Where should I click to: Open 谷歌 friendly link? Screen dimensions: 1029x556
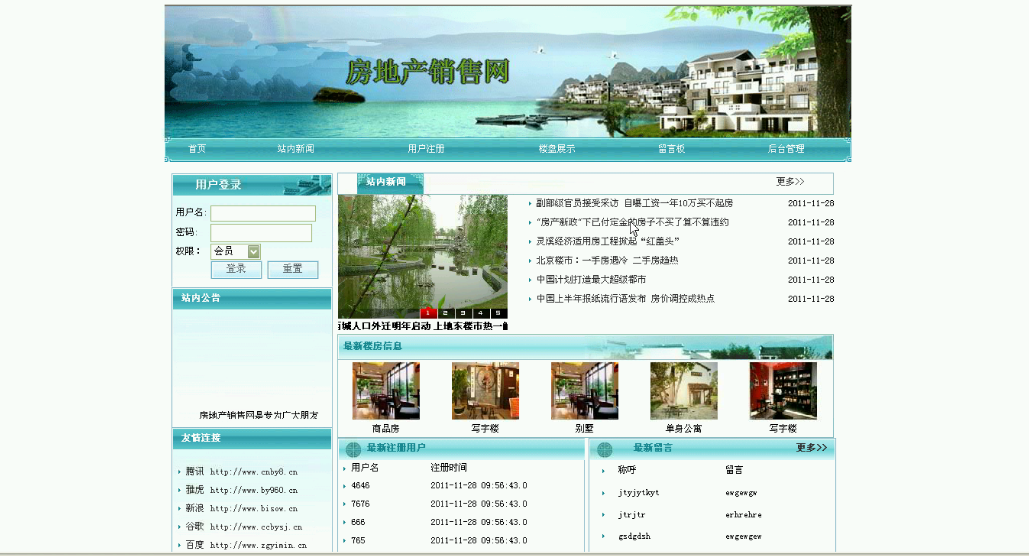243,527
